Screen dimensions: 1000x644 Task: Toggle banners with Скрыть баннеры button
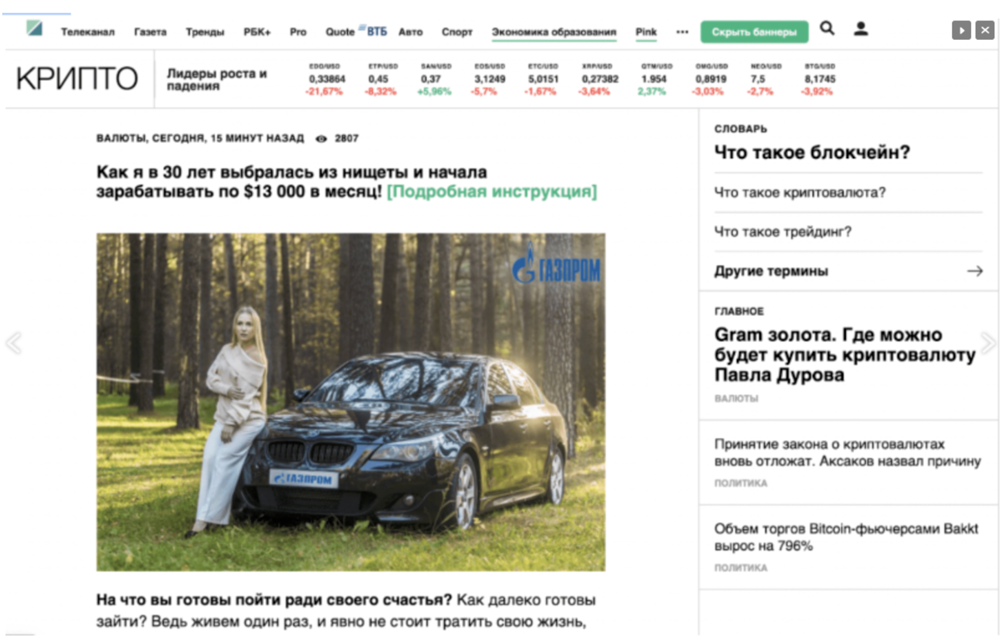tap(754, 32)
